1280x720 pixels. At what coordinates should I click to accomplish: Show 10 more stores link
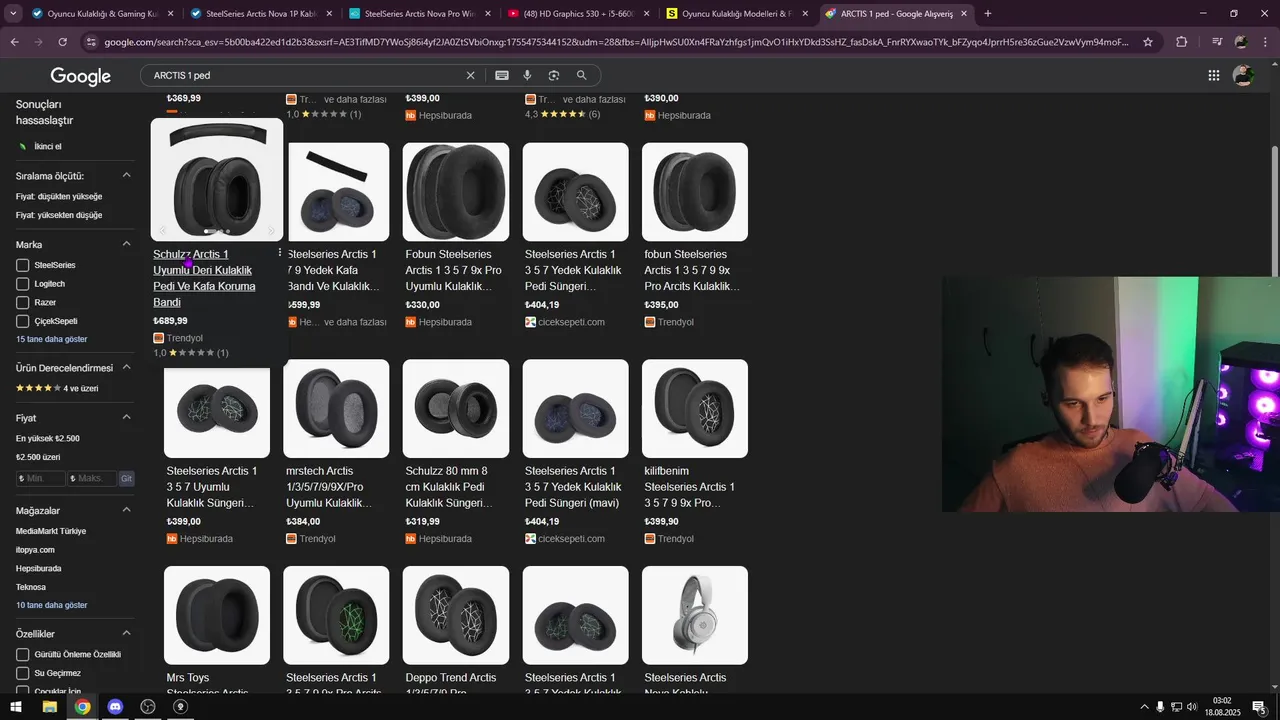(x=51, y=605)
